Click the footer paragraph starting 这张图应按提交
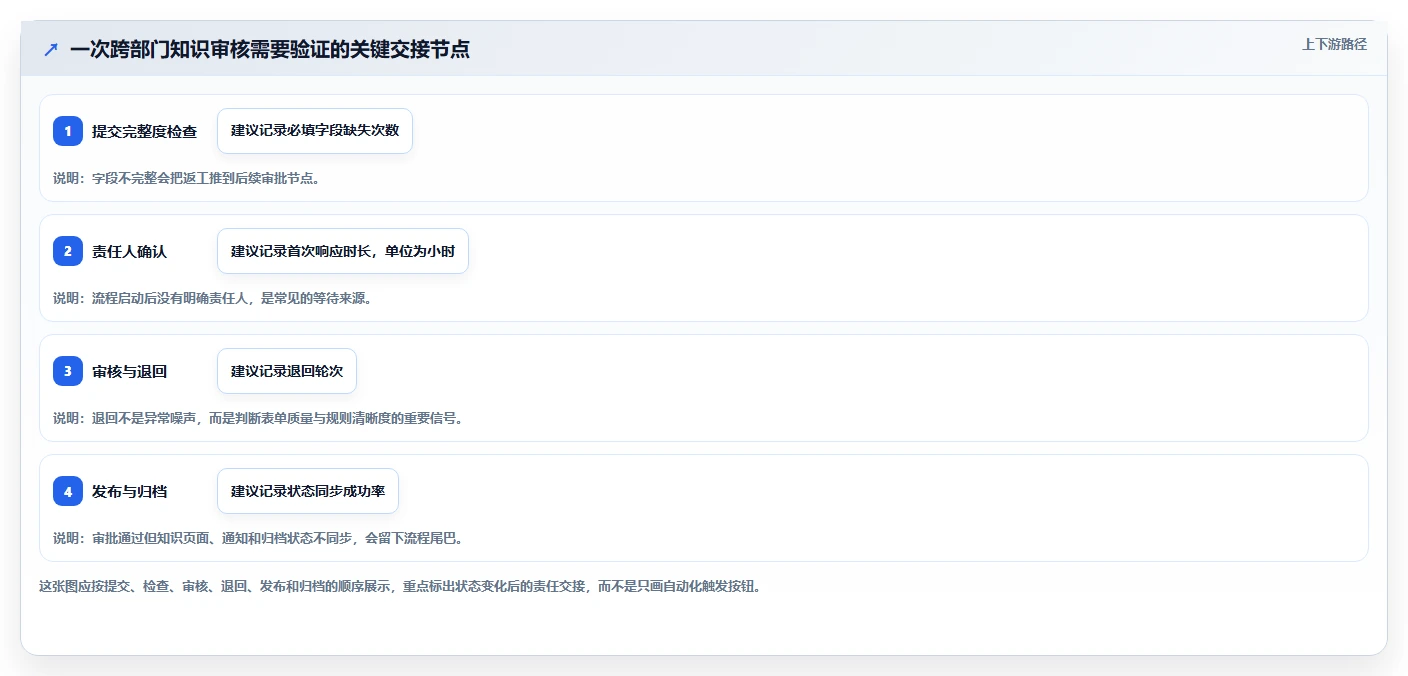The width and height of the screenshot is (1408, 676). [x=400, y=586]
